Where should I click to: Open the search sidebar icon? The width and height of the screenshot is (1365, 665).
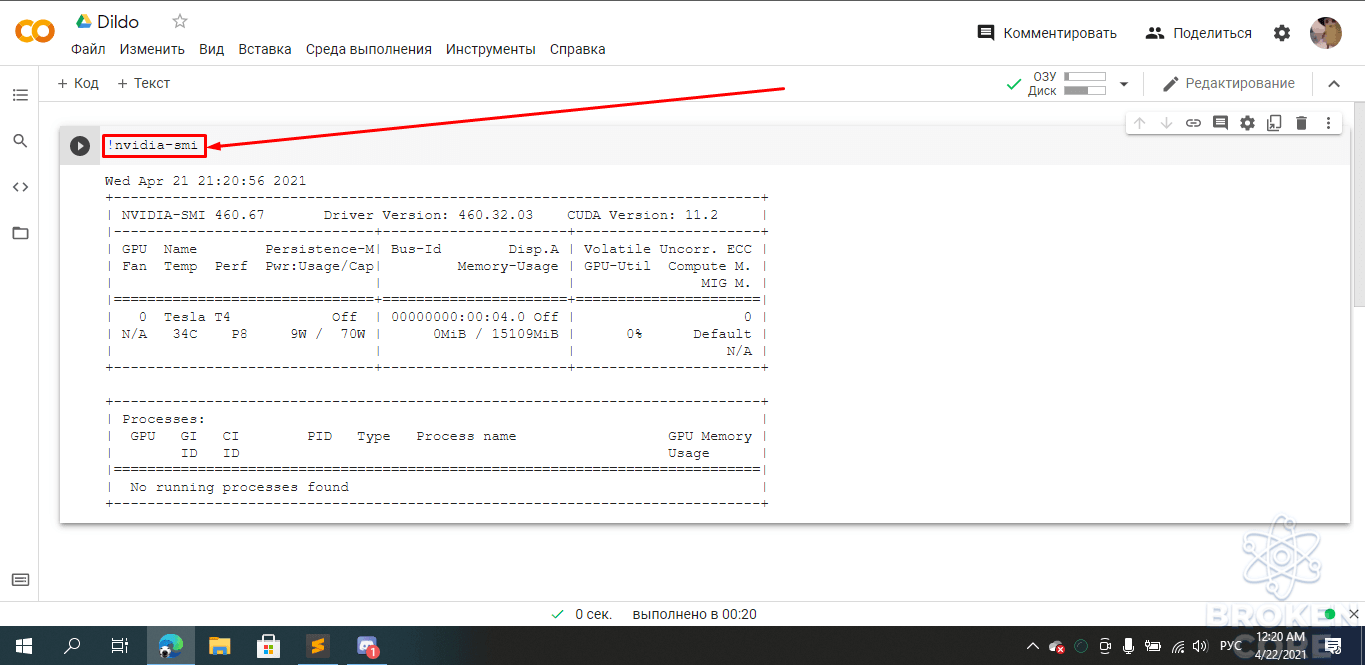[x=20, y=141]
